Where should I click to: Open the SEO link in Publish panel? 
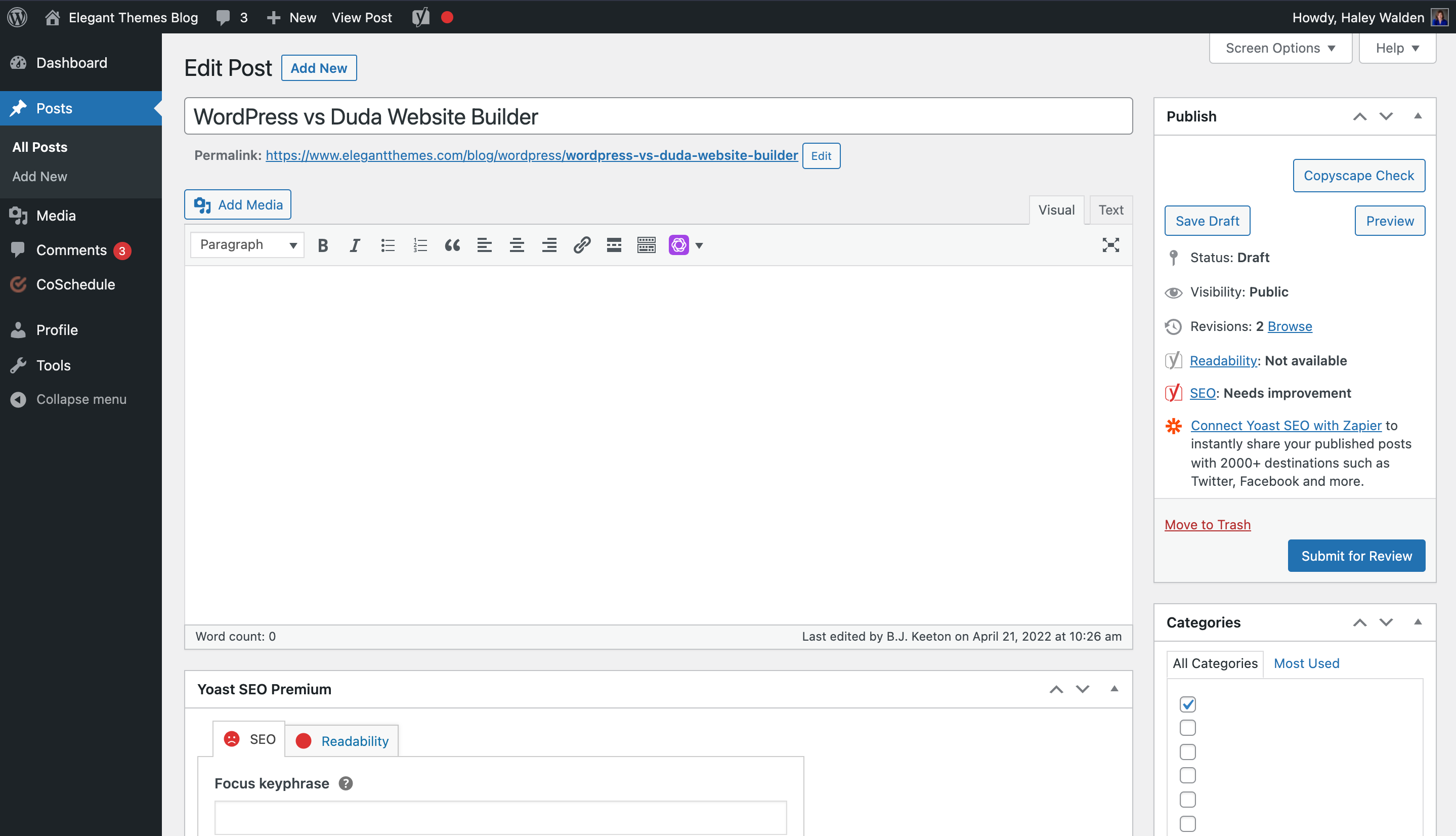pos(1203,393)
